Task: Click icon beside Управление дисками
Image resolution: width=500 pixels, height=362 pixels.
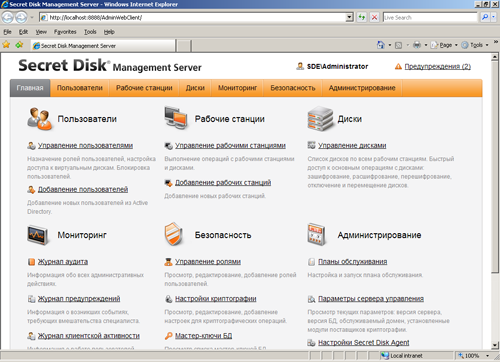Action: [x=311, y=145]
